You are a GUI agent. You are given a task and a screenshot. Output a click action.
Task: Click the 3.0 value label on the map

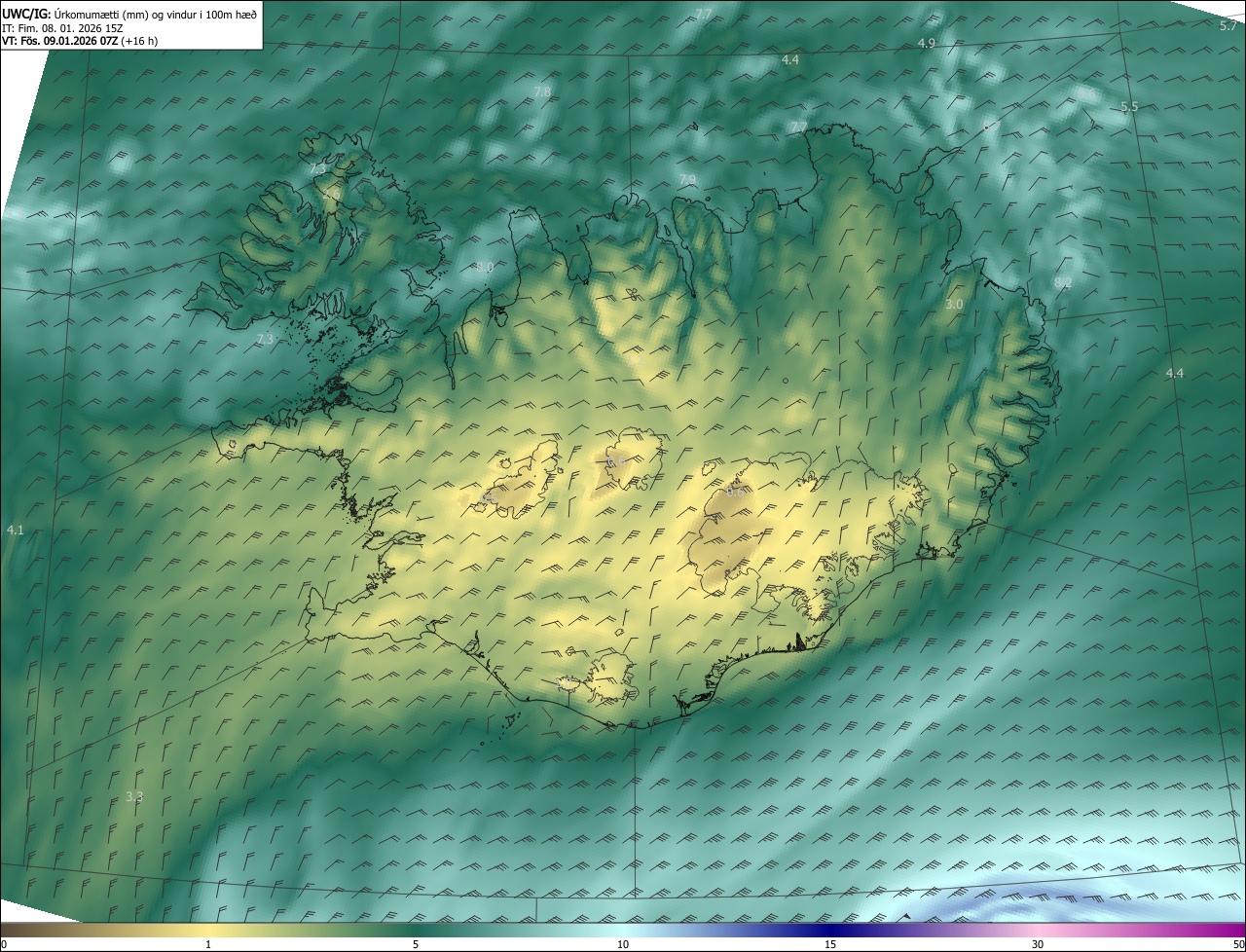point(954,305)
